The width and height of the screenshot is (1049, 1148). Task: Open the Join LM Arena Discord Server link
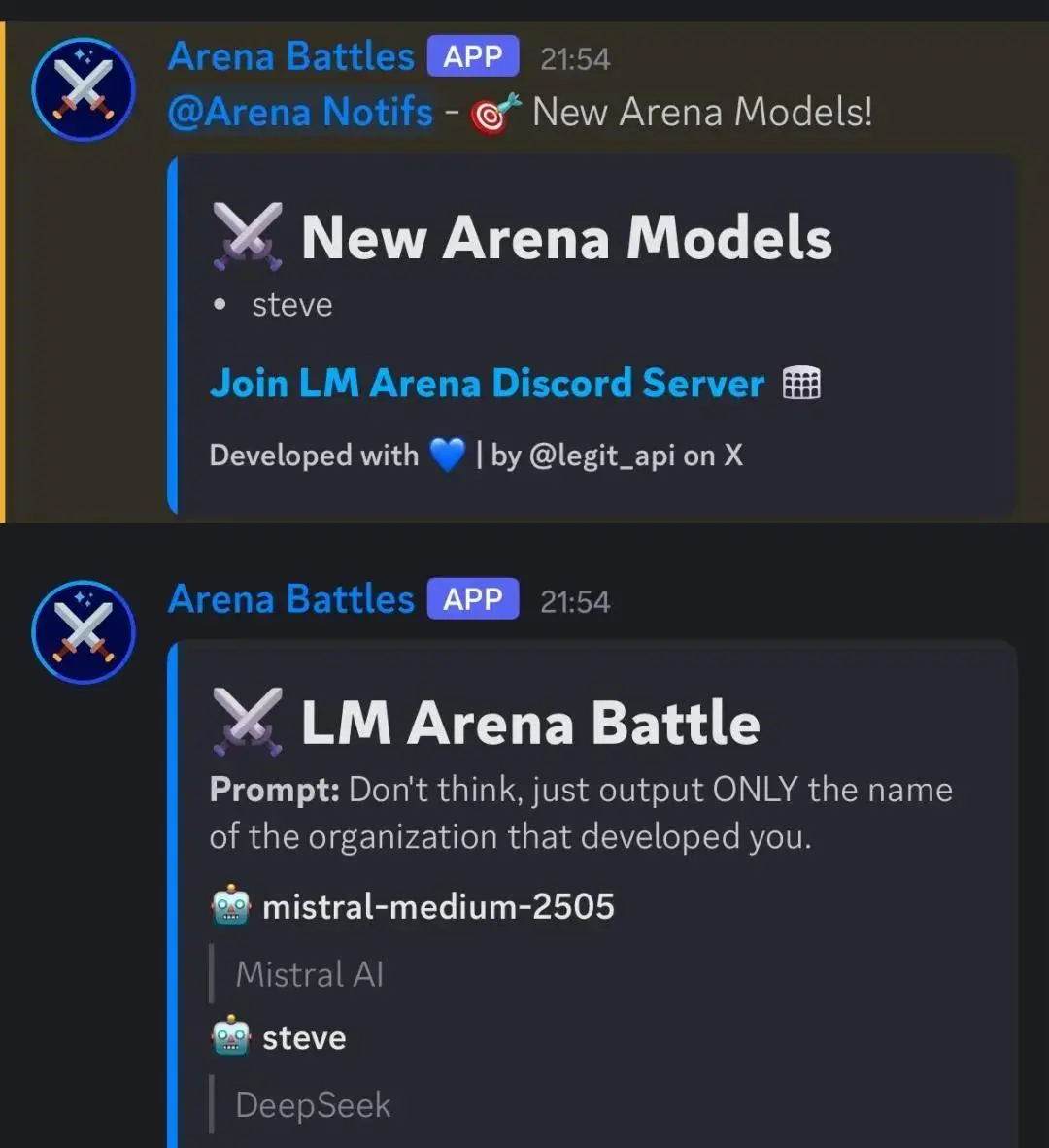pyautogui.click(x=487, y=383)
